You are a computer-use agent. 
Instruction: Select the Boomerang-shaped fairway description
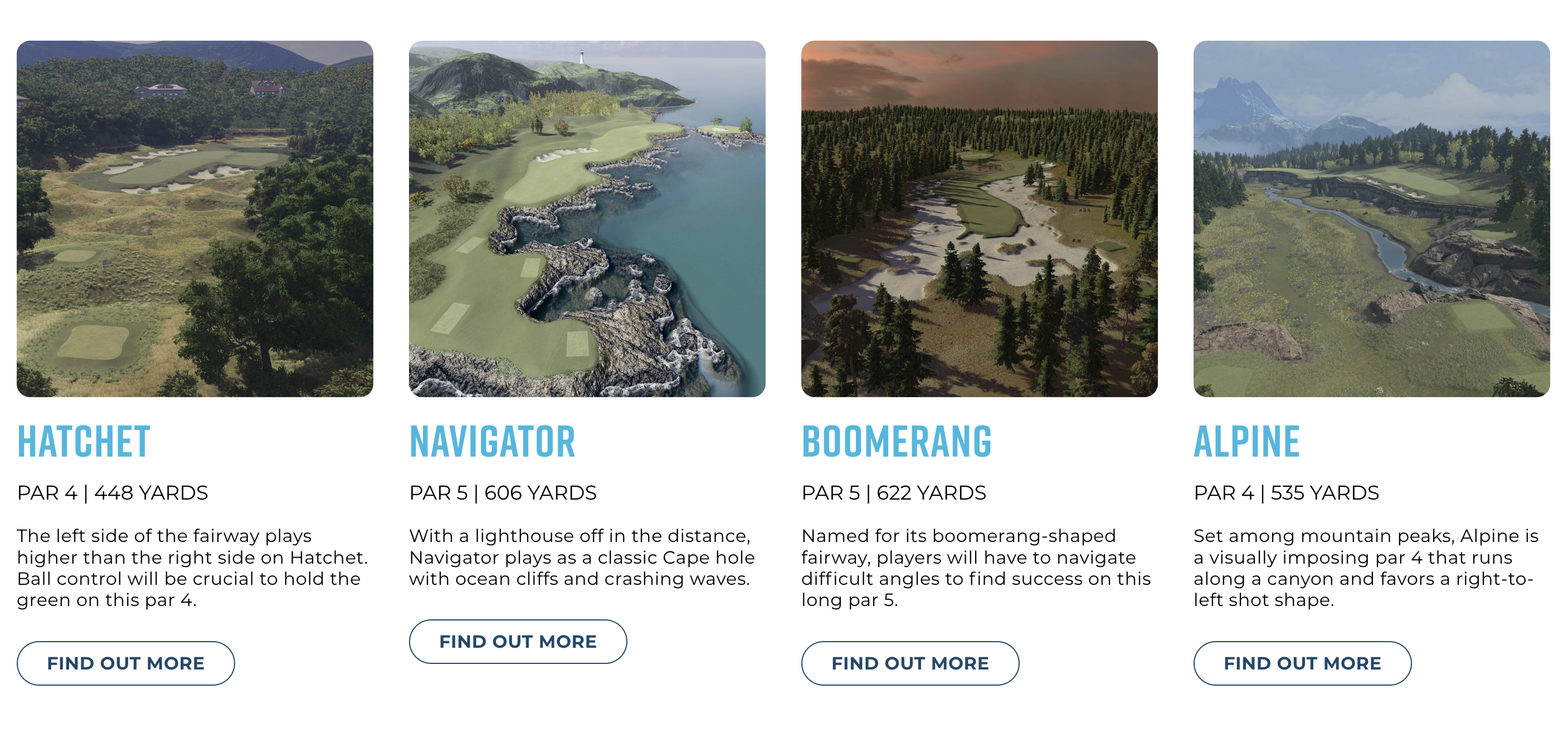[x=976, y=568]
